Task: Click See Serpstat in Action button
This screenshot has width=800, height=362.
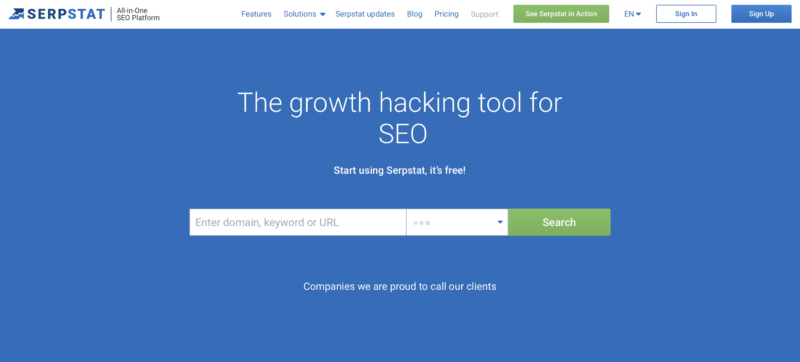Action: coord(561,14)
